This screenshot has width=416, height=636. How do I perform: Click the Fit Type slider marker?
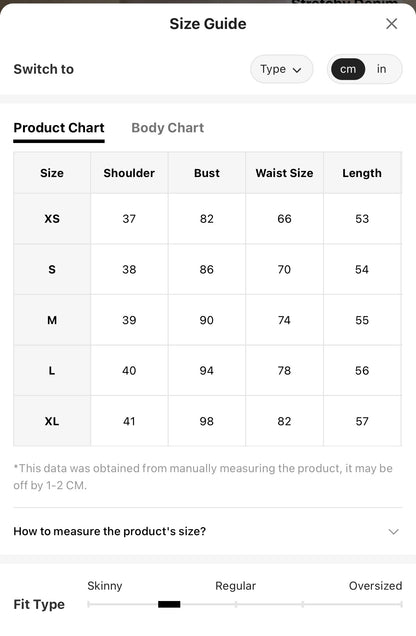click(x=169, y=604)
